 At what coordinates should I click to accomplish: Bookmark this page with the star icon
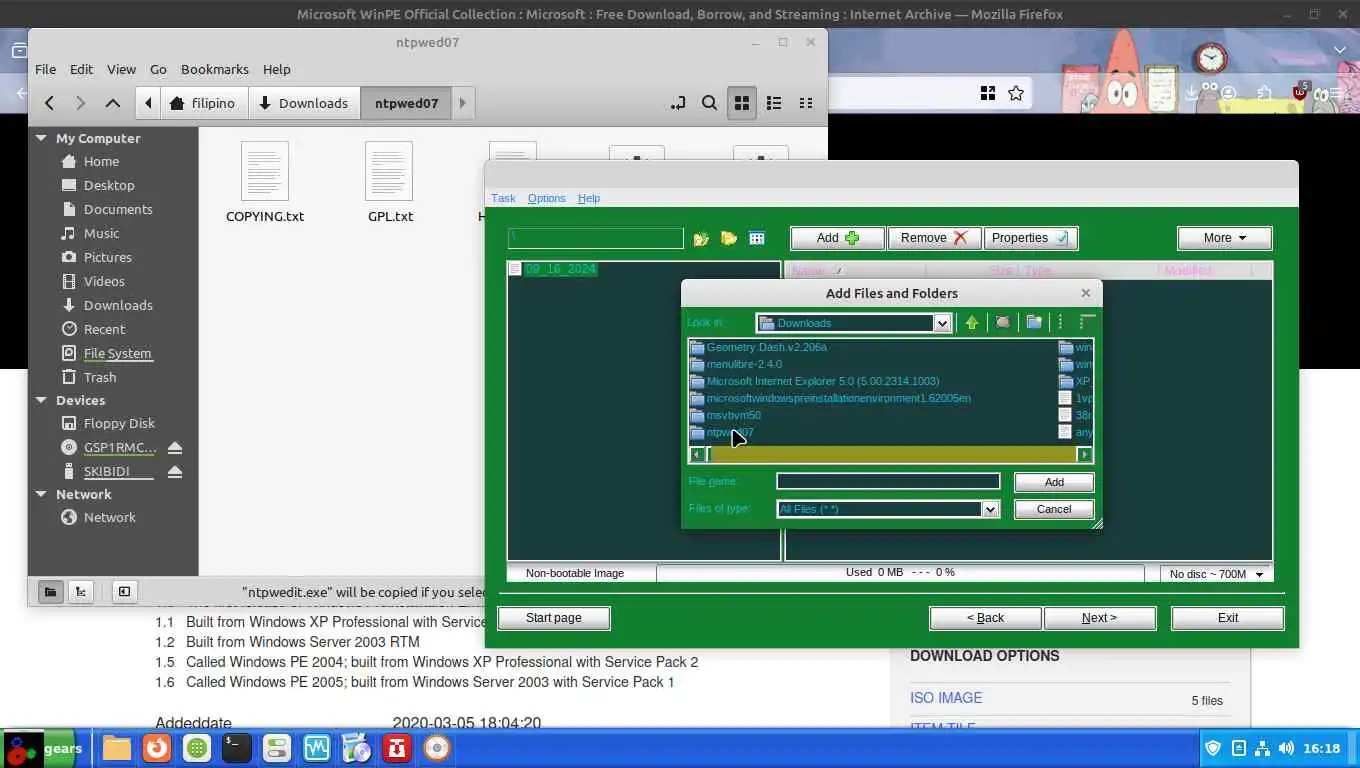1016,93
